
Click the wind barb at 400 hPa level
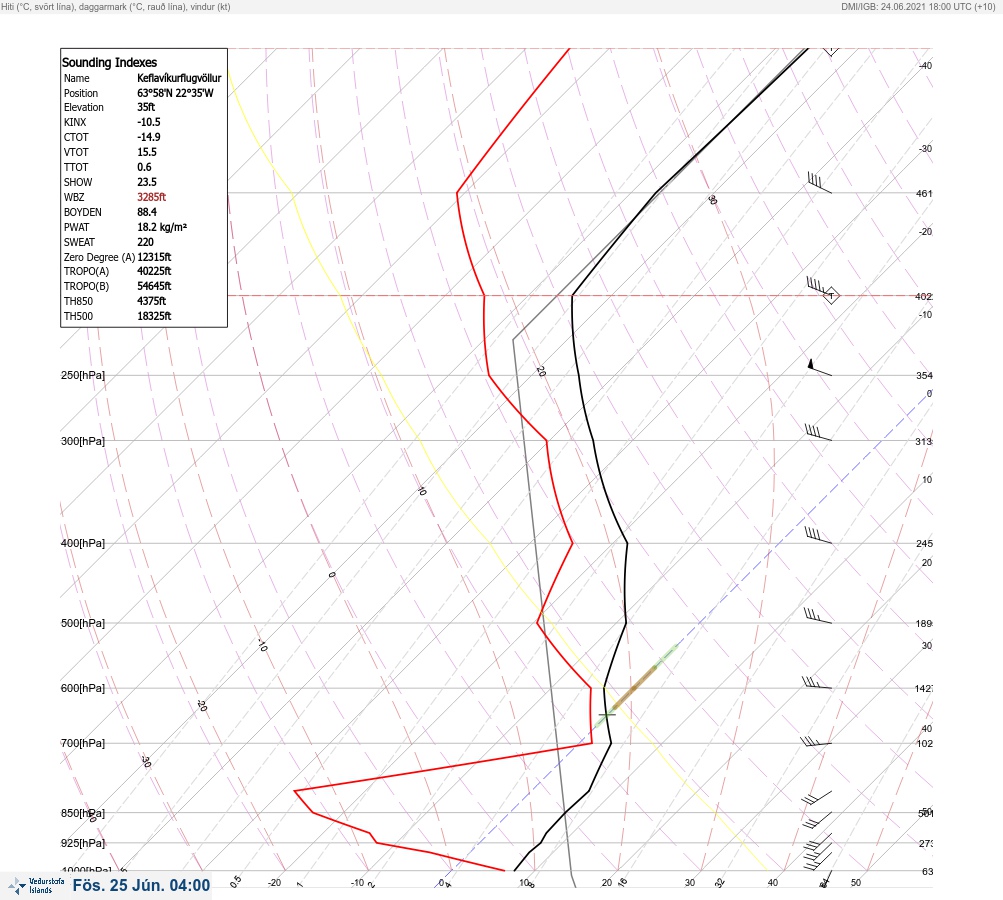pyautogui.click(x=818, y=536)
